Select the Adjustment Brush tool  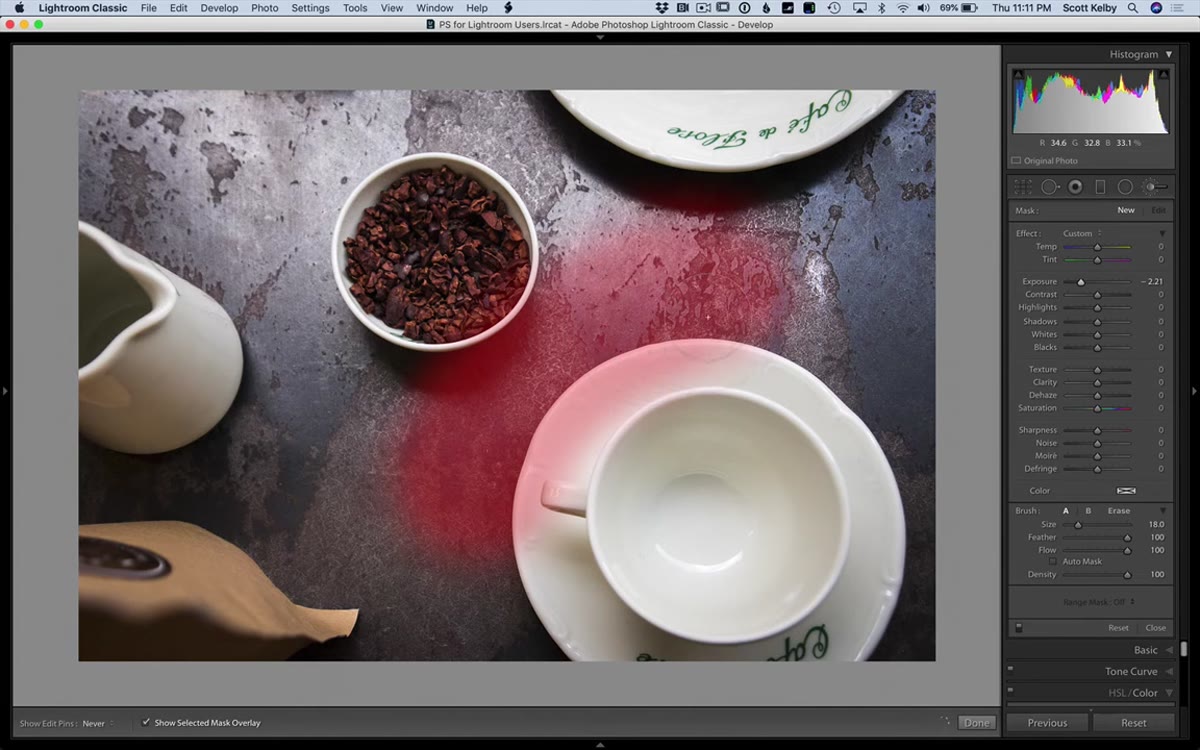click(x=1155, y=187)
